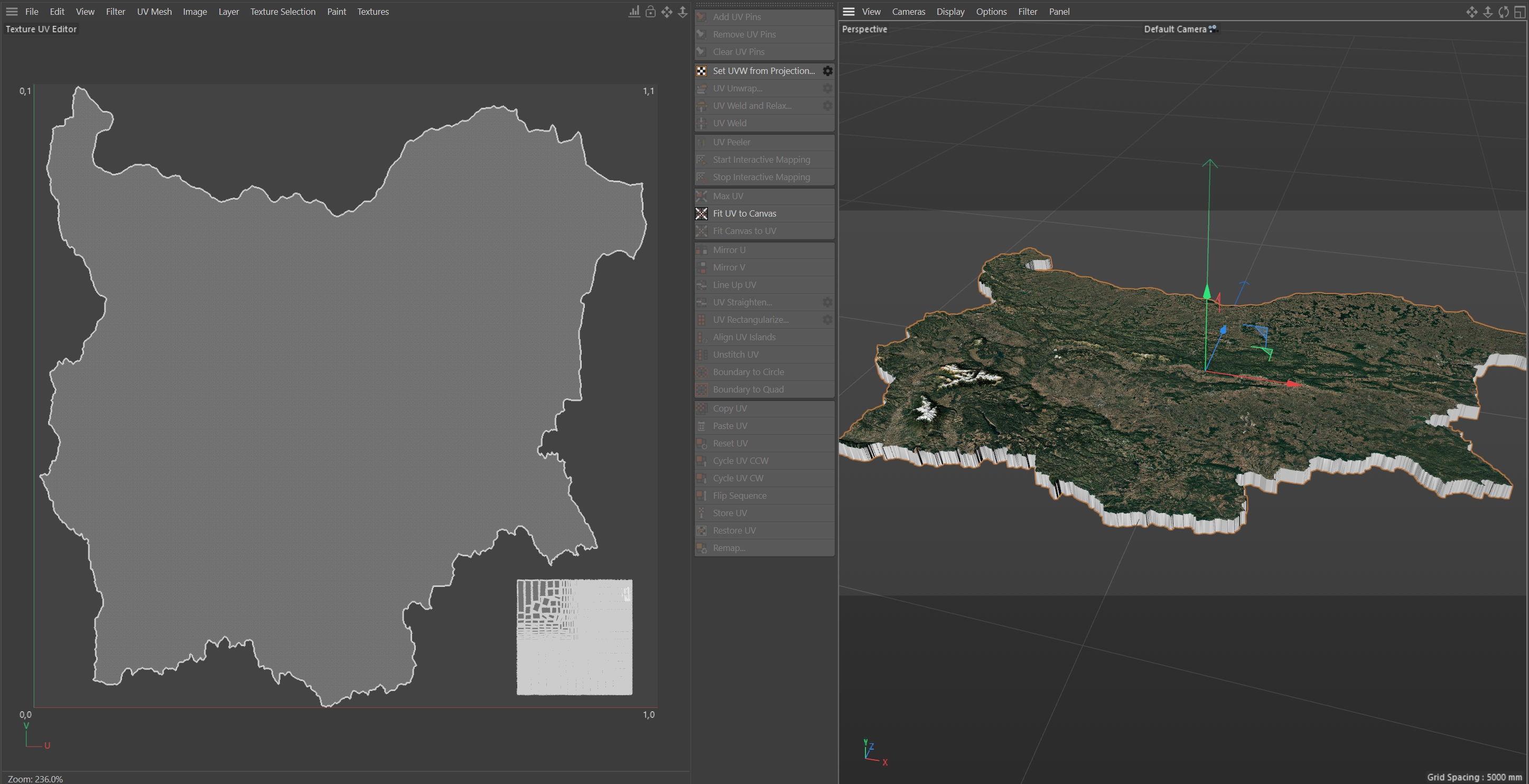Toggle the viewport layout maximize icon
This screenshot has width=1529, height=784.
1519,12
